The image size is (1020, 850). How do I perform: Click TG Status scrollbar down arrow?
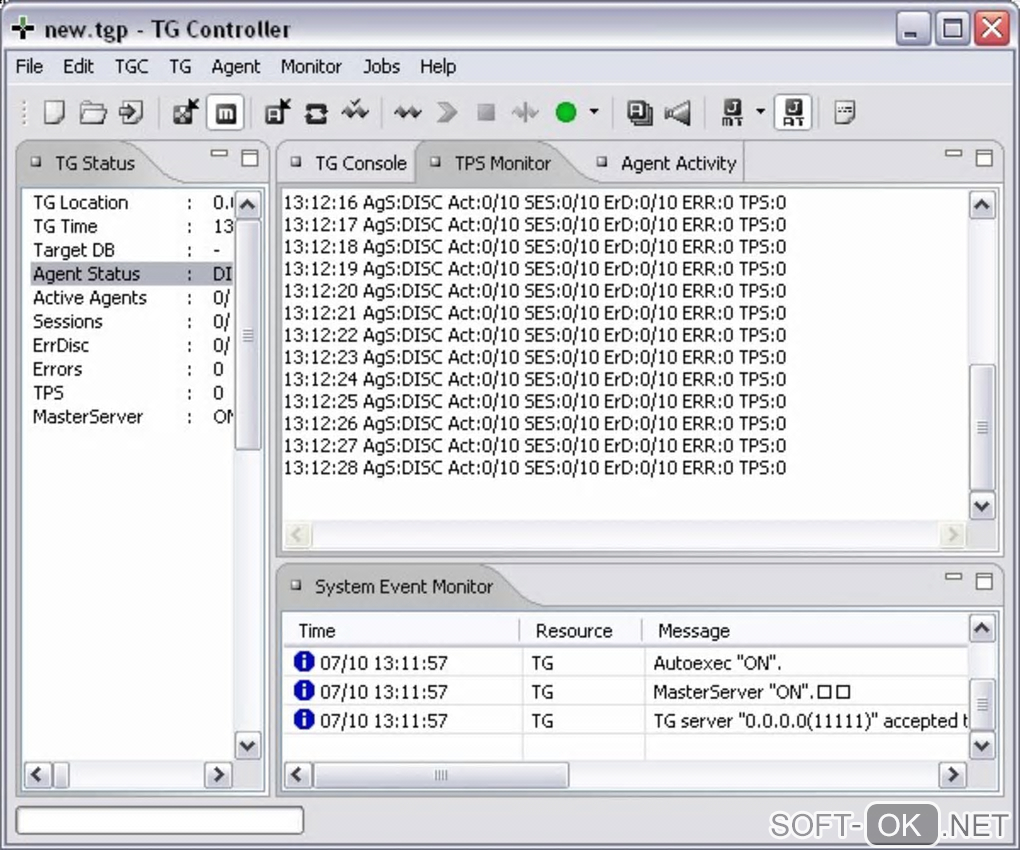tap(247, 745)
